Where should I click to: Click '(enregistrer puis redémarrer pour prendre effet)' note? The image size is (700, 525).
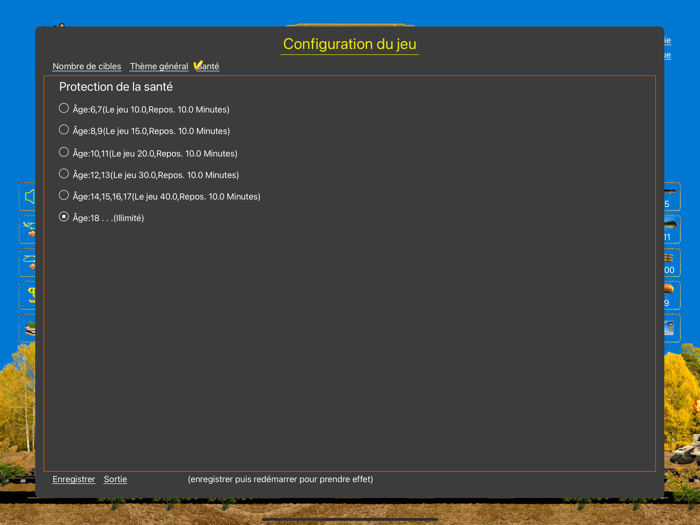click(x=280, y=479)
